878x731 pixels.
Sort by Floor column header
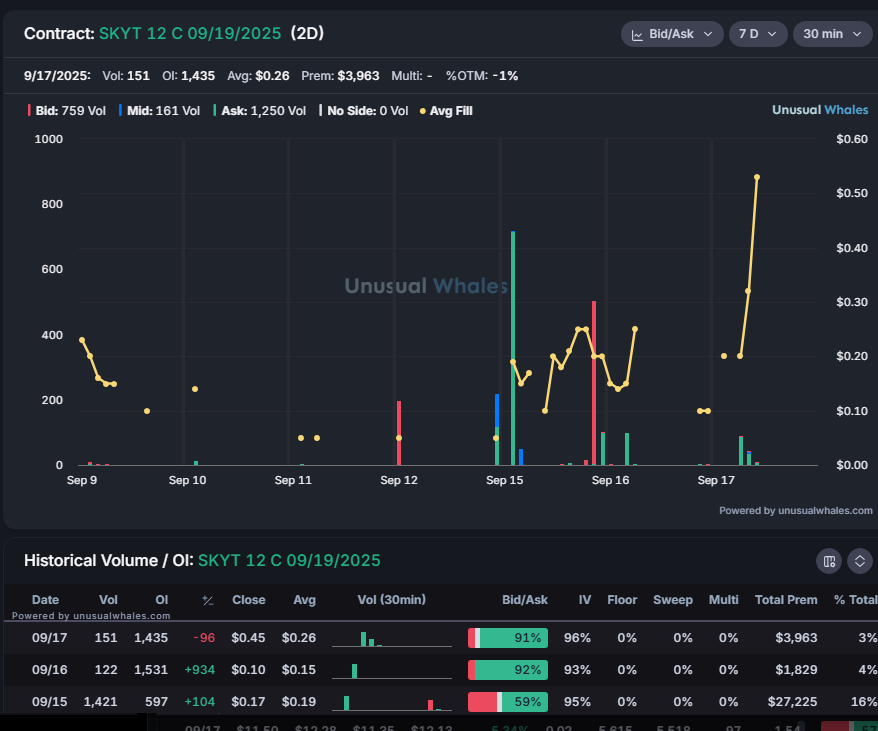pyautogui.click(x=622, y=599)
